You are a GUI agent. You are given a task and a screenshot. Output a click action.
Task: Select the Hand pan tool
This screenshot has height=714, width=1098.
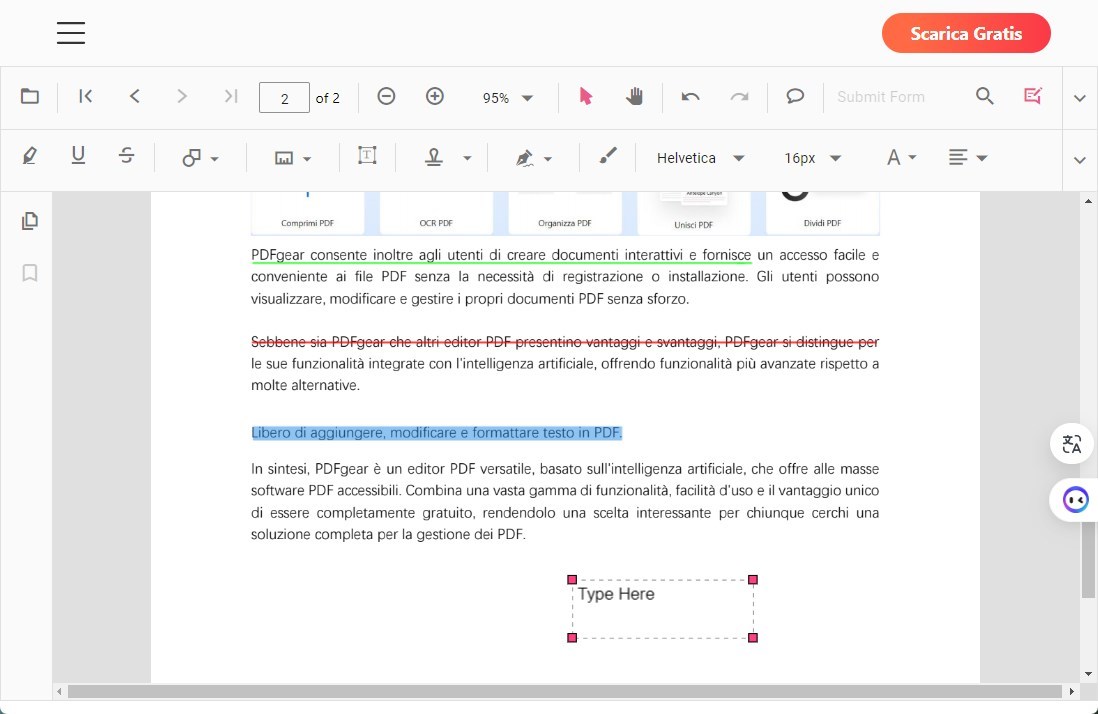634,96
